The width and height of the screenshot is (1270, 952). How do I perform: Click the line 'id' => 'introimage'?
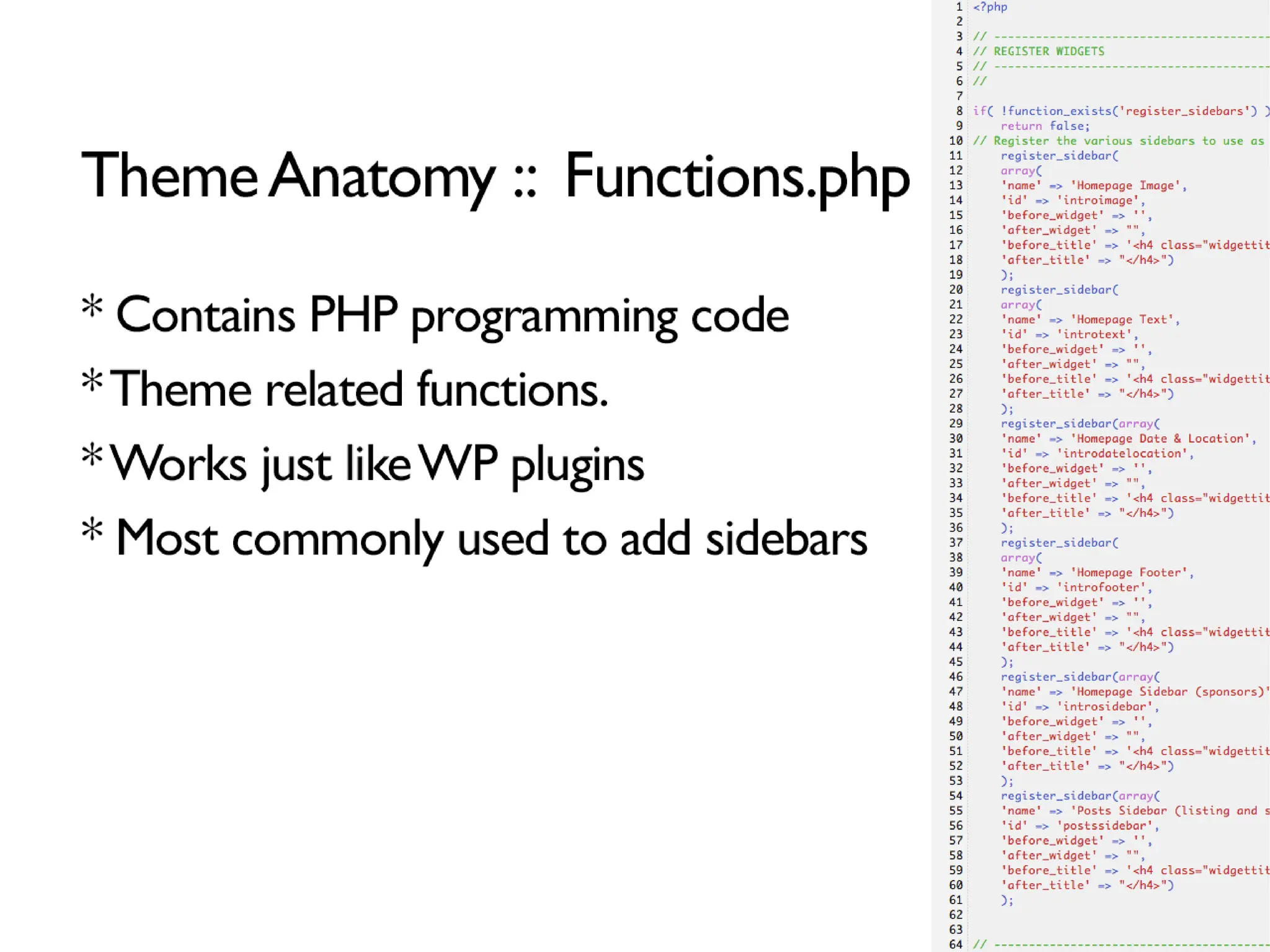(1073, 200)
